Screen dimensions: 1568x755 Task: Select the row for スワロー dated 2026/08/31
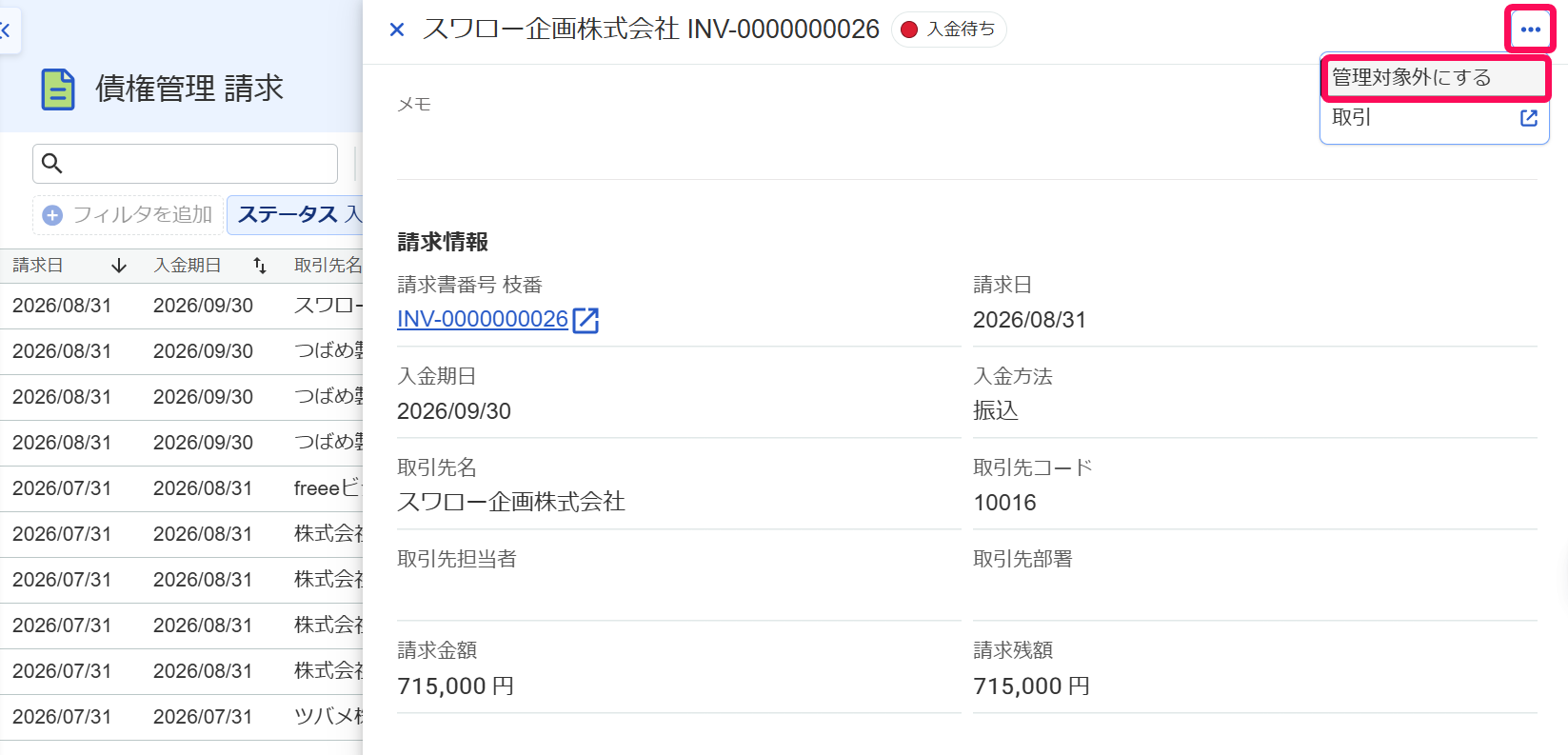pyautogui.click(x=181, y=306)
